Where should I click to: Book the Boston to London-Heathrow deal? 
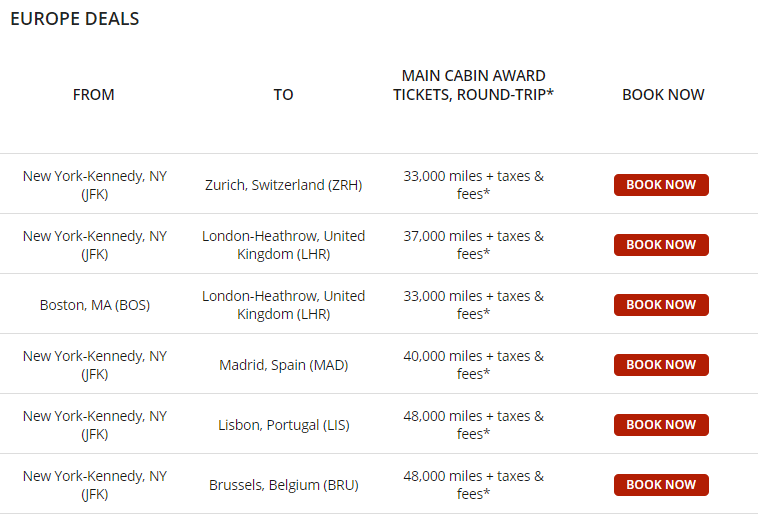click(661, 305)
